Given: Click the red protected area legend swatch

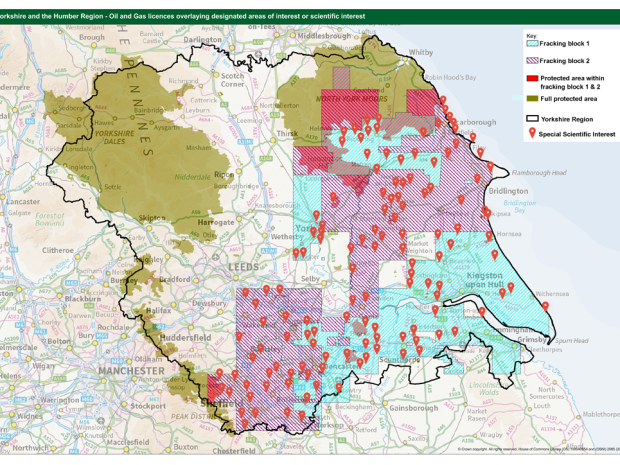Looking at the screenshot, I should point(532,78).
